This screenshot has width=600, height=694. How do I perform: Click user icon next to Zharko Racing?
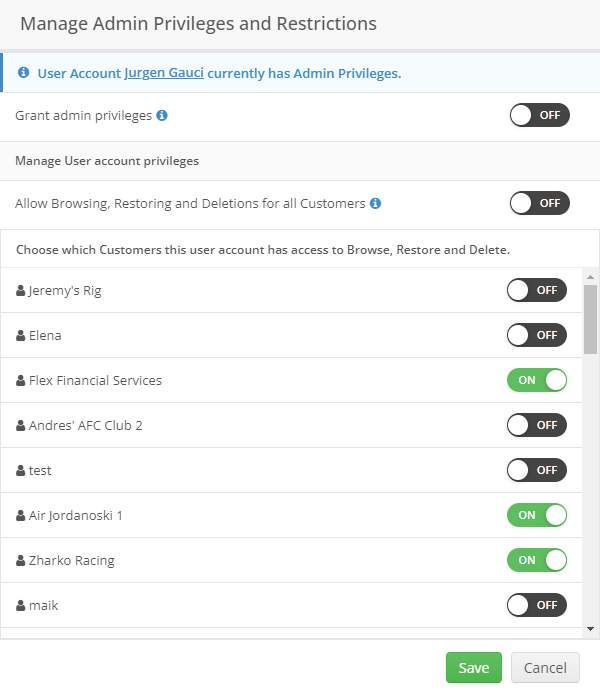coord(20,561)
